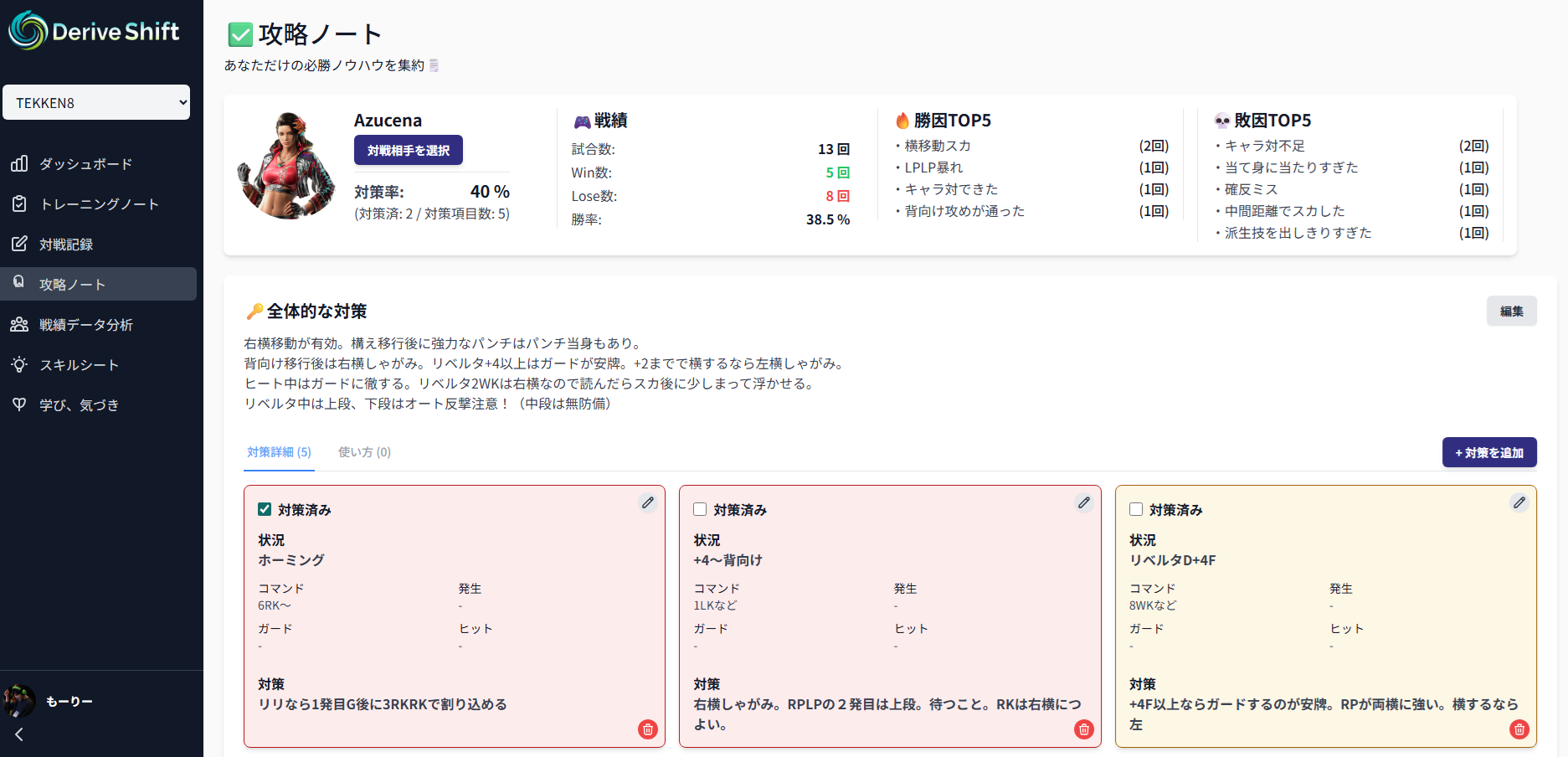This screenshot has height=757, width=1568.
Task: Open the TEKKEN8 game selector dropdown
Action: coord(96,102)
